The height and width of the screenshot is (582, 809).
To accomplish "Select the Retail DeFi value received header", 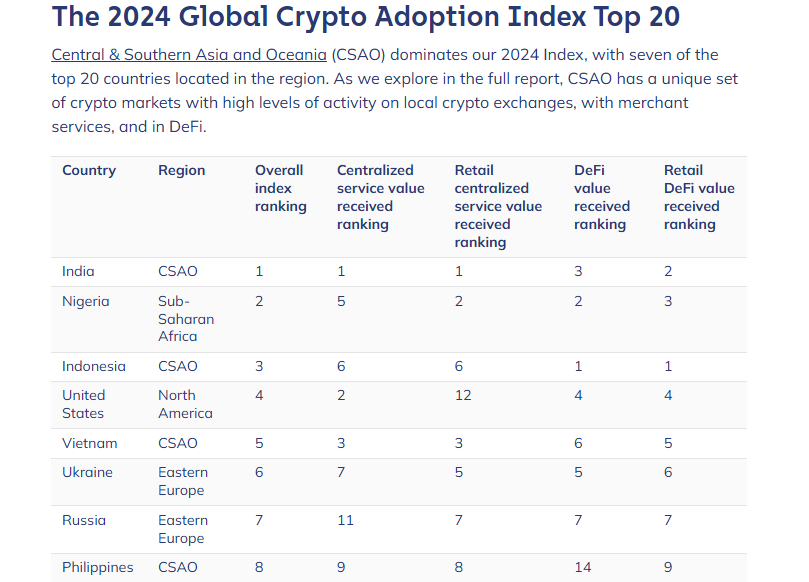I will pyautogui.click(x=699, y=197).
